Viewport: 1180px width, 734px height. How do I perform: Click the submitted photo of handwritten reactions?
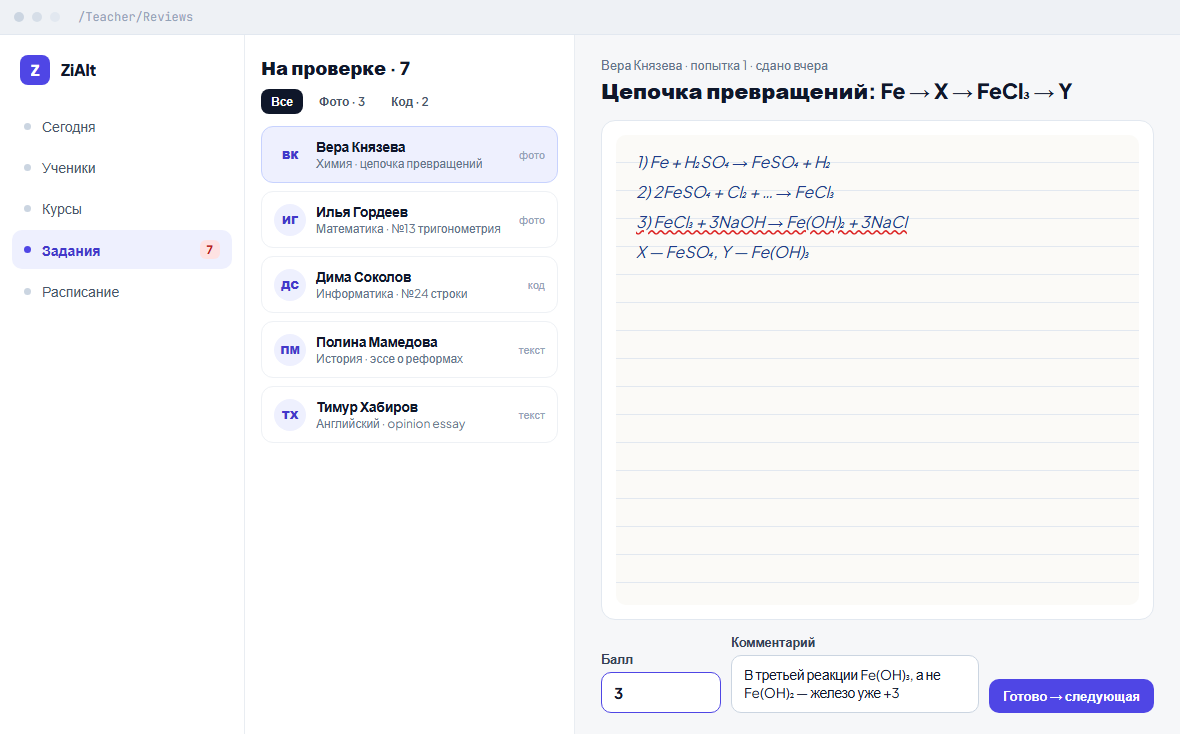[877, 370]
